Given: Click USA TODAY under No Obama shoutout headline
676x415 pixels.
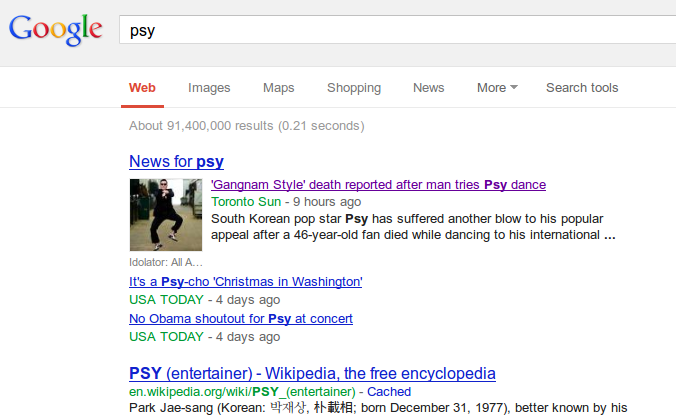Looking at the screenshot, I should coord(166,337).
